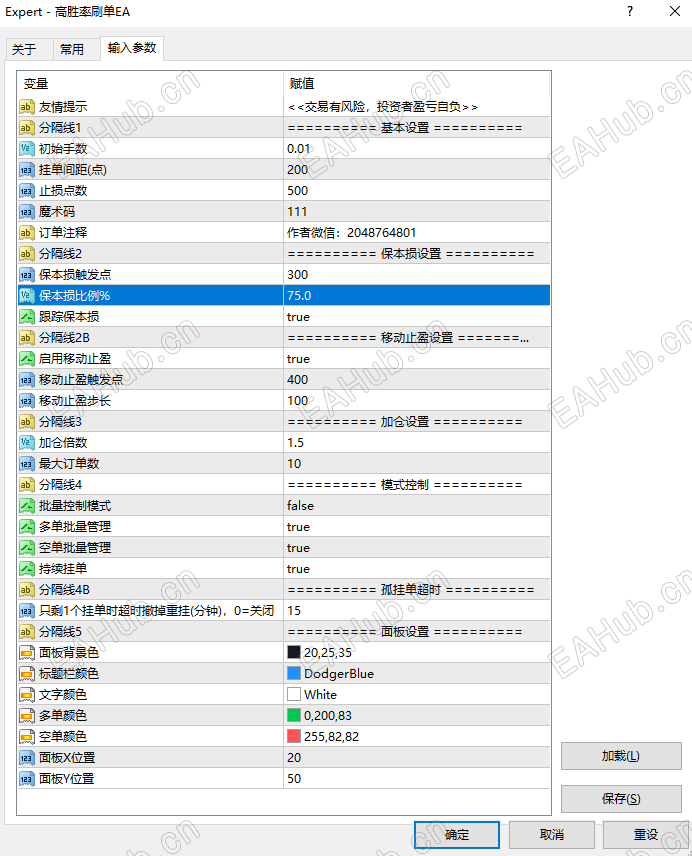Click the string icon beside 订单注释

point(26,233)
